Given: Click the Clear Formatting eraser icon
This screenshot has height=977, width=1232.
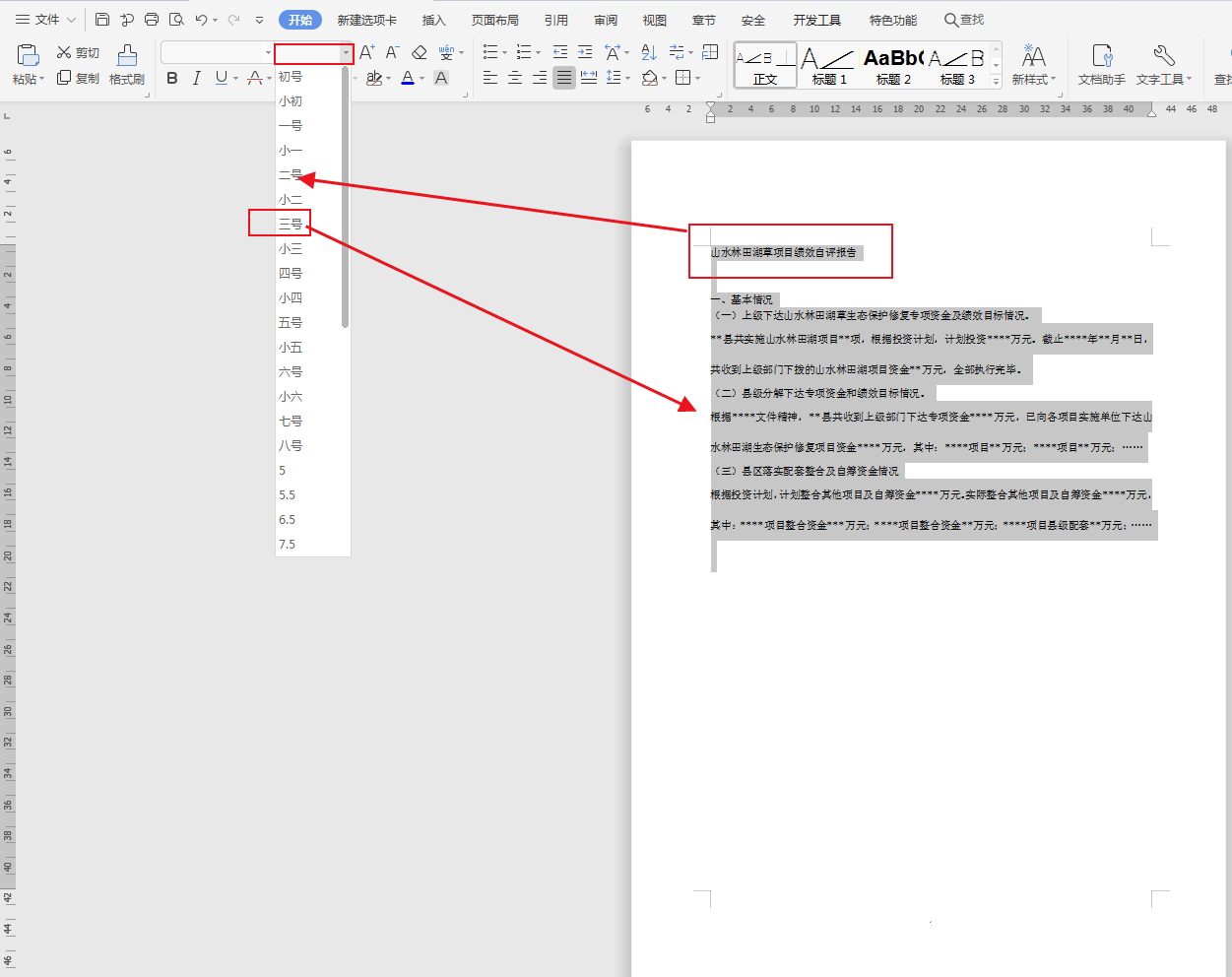Looking at the screenshot, I should tap(420, 53).
